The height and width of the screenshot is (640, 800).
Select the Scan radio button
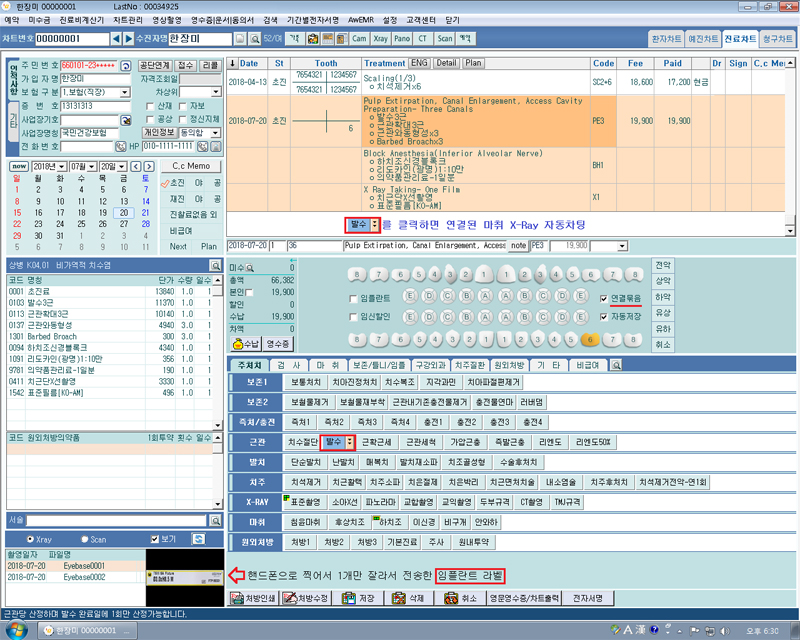(x=86, y=538)
